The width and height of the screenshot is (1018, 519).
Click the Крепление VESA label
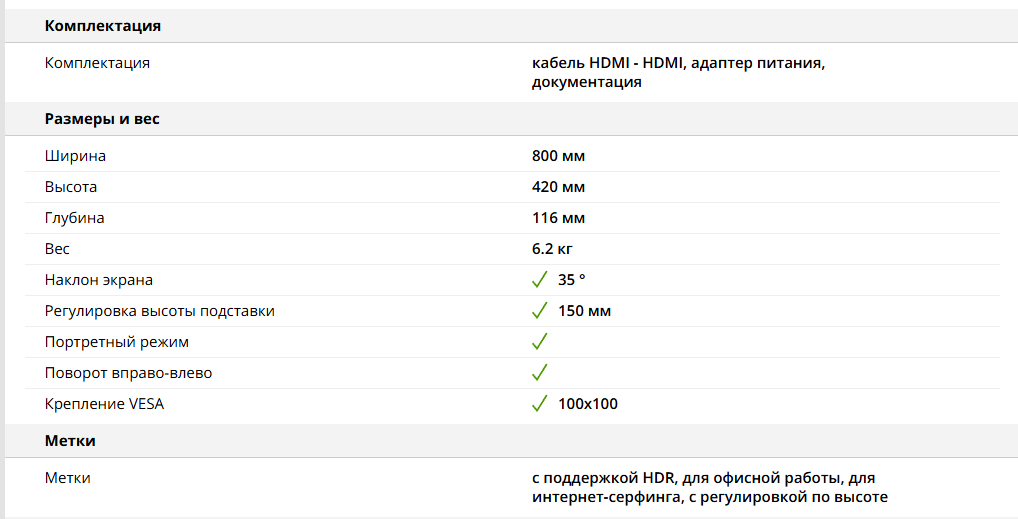[105, 404]
